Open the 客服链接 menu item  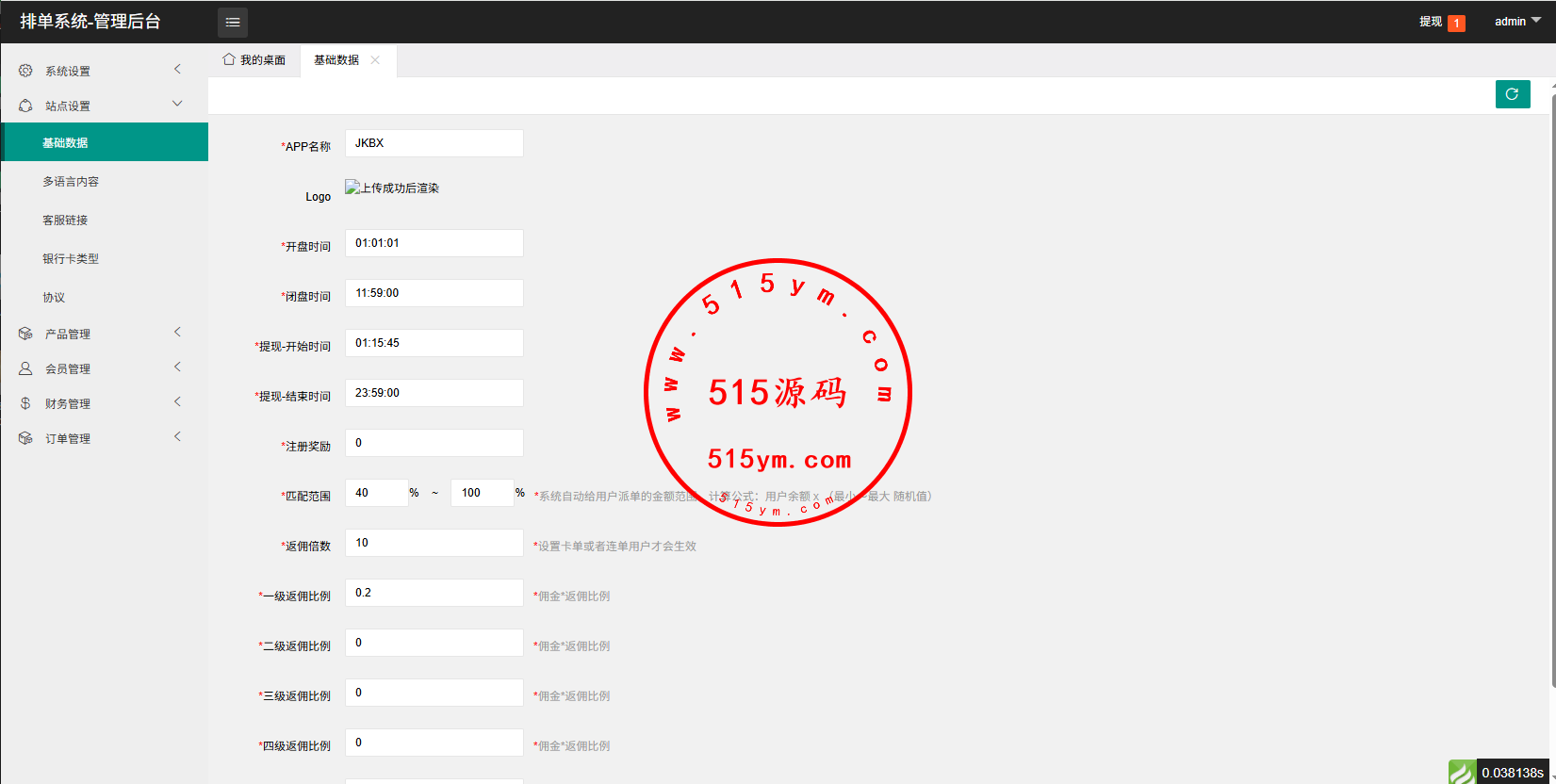(x=65, y=220)
